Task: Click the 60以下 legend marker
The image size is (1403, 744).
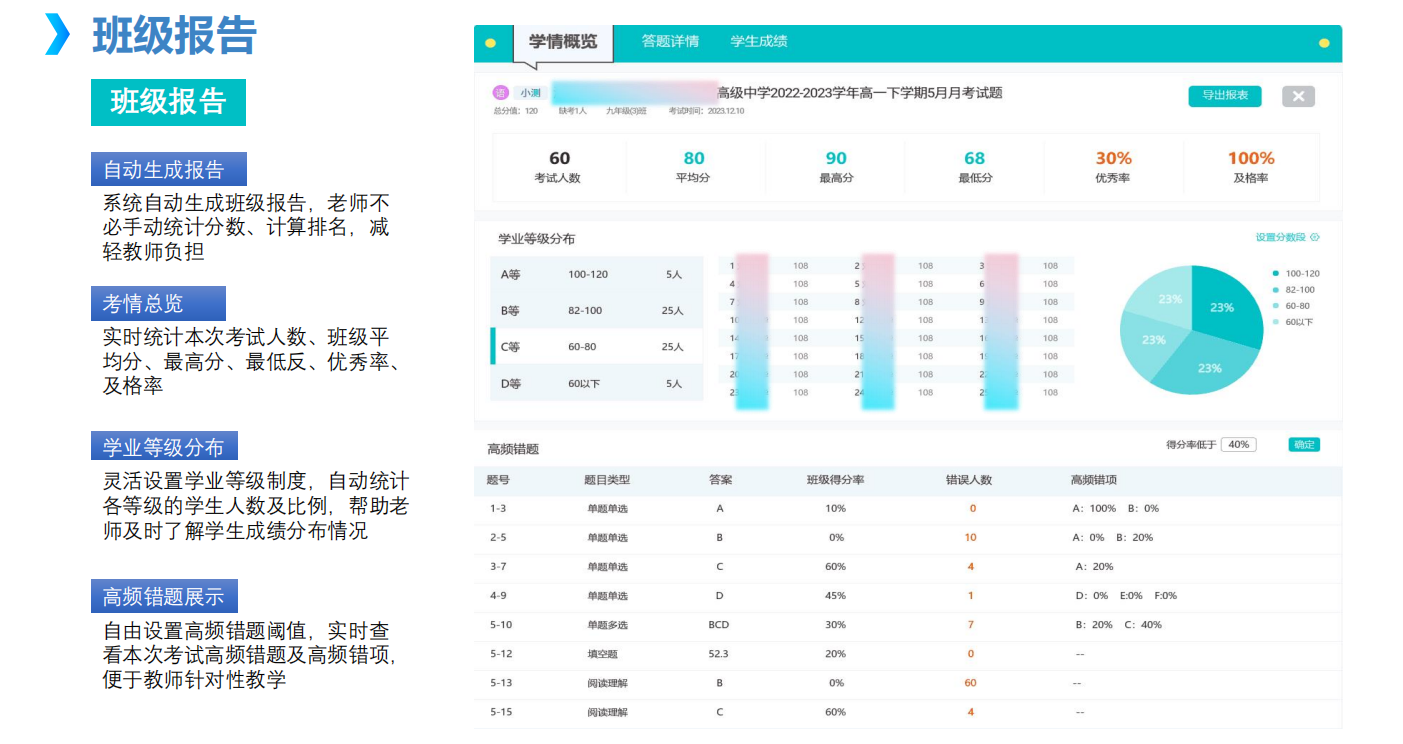Action: tap(1276, 322)
